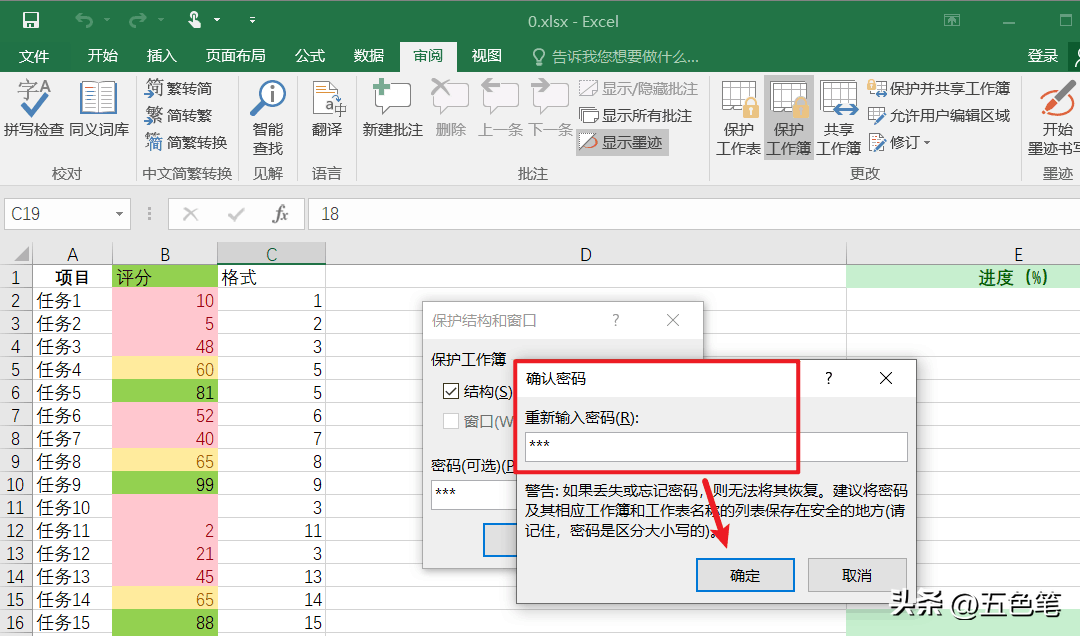Click the 删除 comment button

point(450,108)
